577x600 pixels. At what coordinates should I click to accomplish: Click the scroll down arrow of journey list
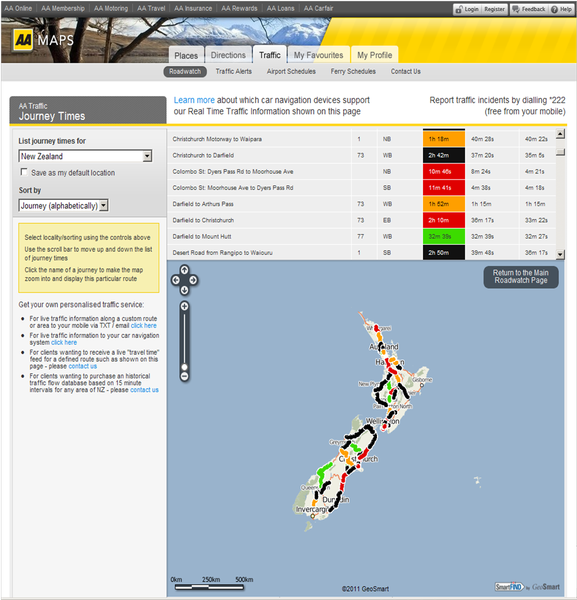pos(560,254)
